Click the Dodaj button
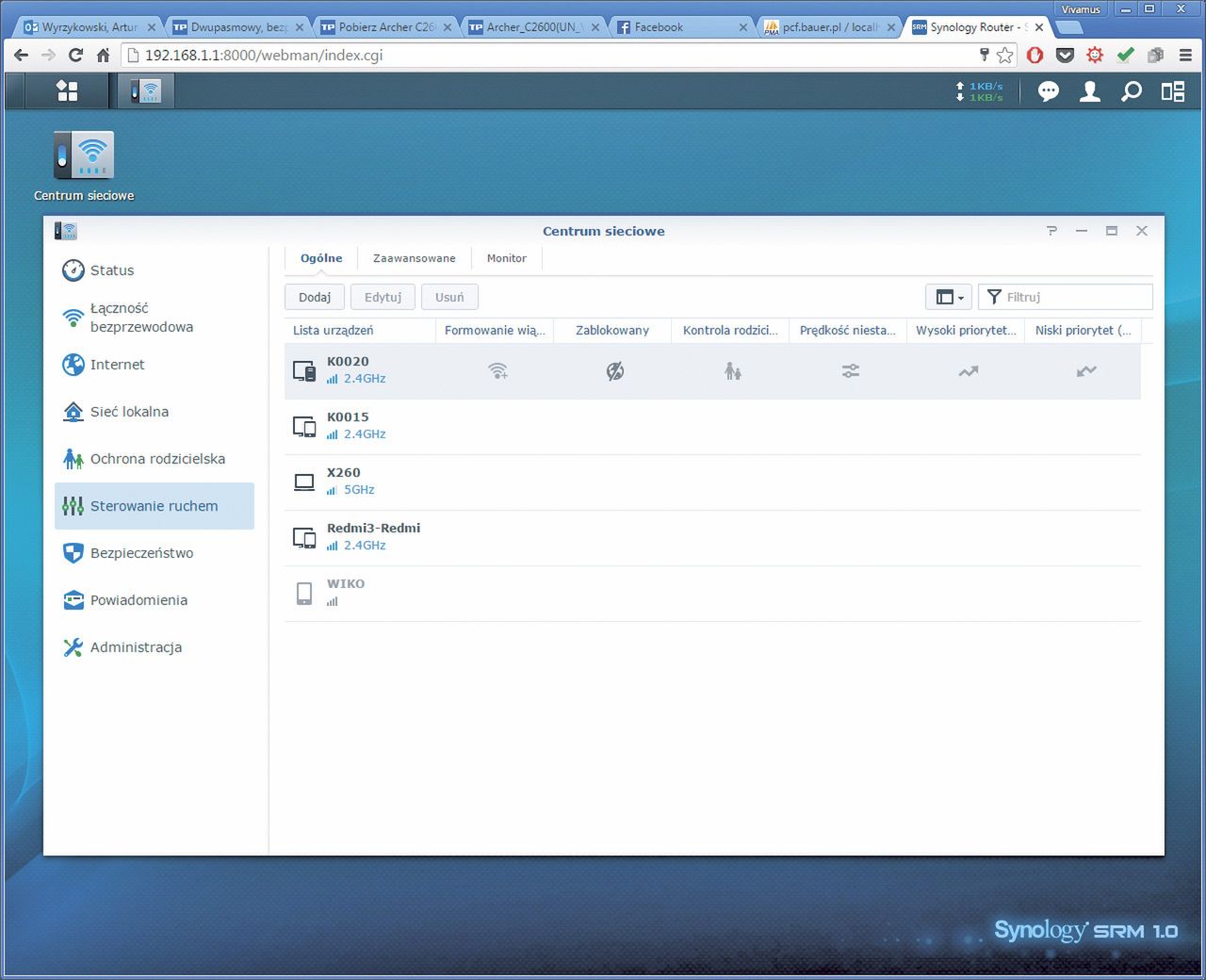1206x980 pixels. coord(315,297)
